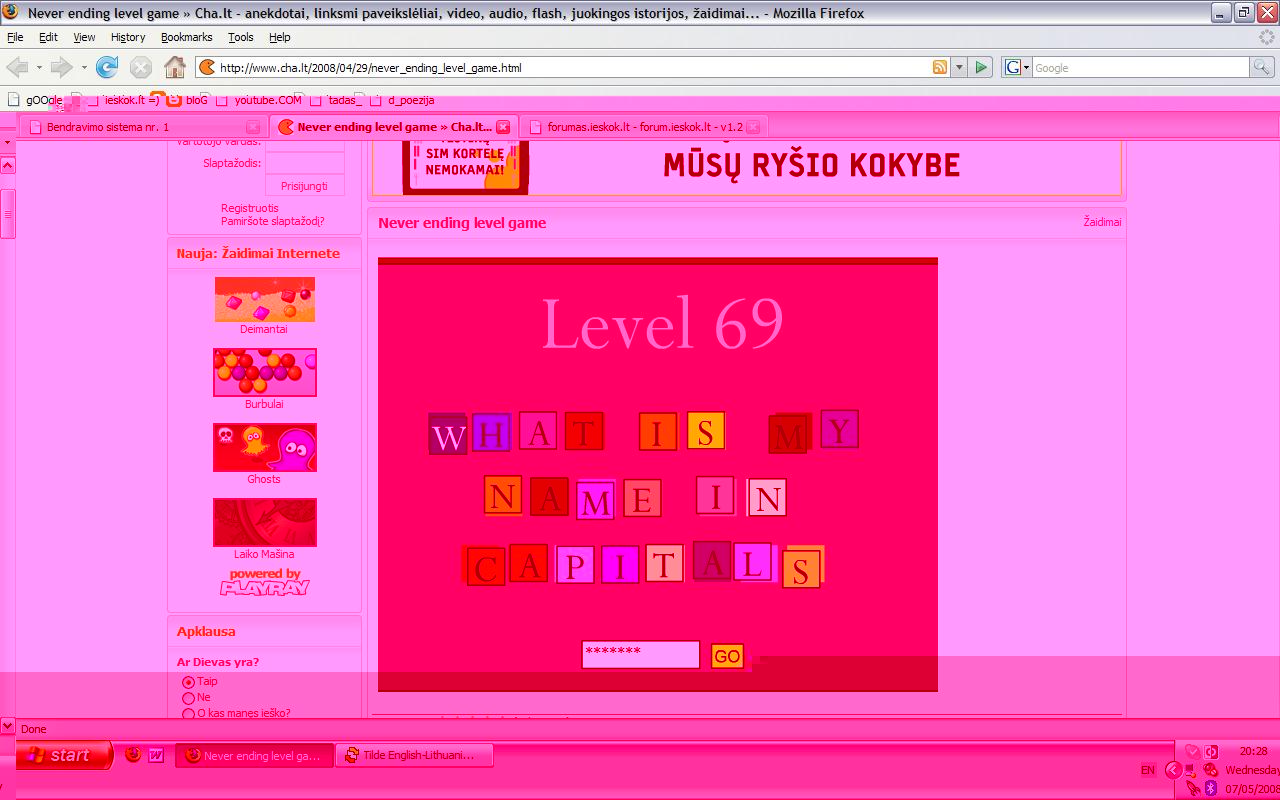Viewport: 1280px width, 800px height.
Task: Expand hidden tray icons arrow
Action: click(1173, 770)
